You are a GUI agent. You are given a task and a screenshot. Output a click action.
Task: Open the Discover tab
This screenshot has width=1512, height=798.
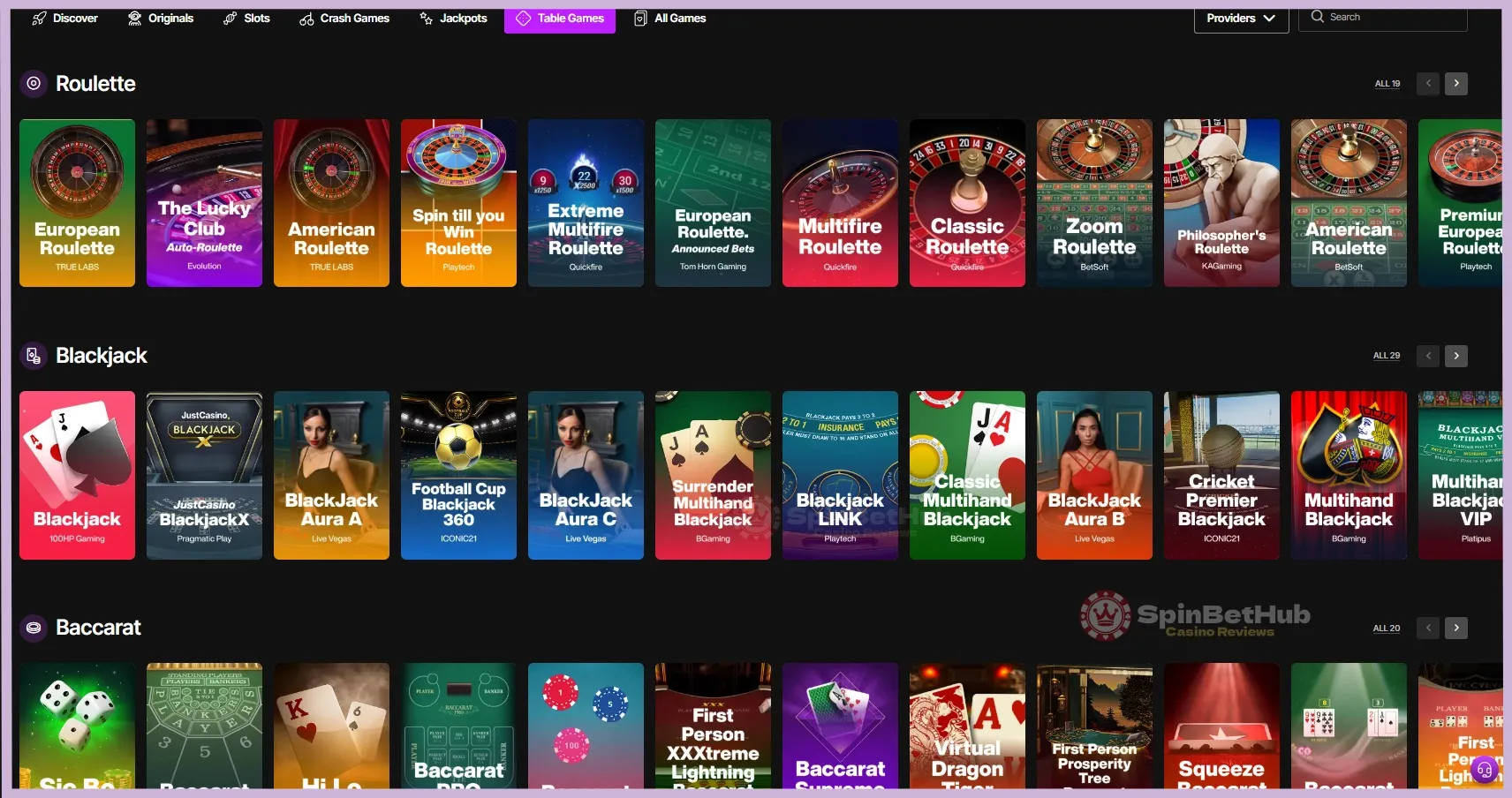tap(64, 18)
